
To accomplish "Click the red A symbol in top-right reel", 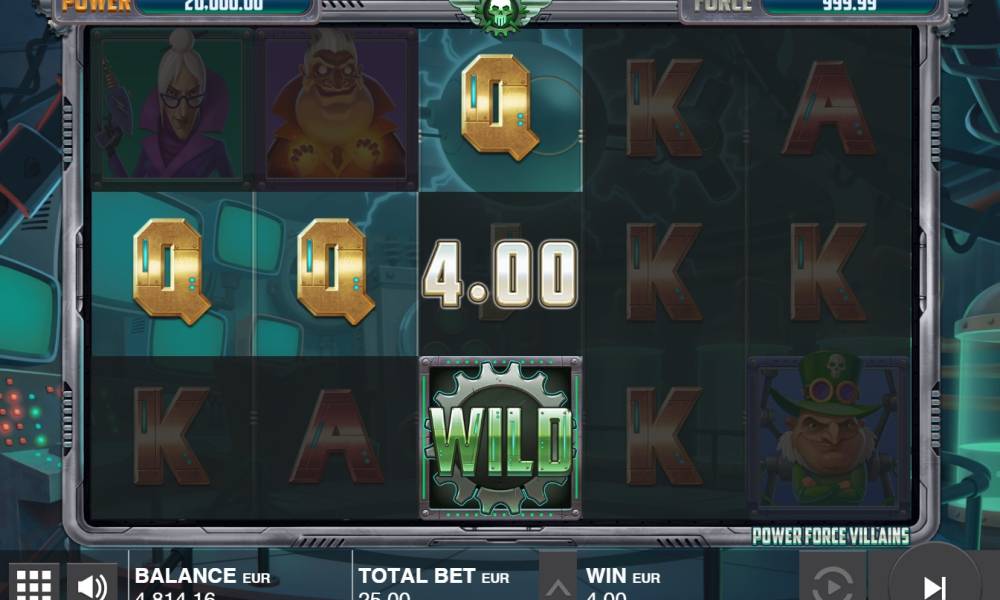I will pos(828,107).
